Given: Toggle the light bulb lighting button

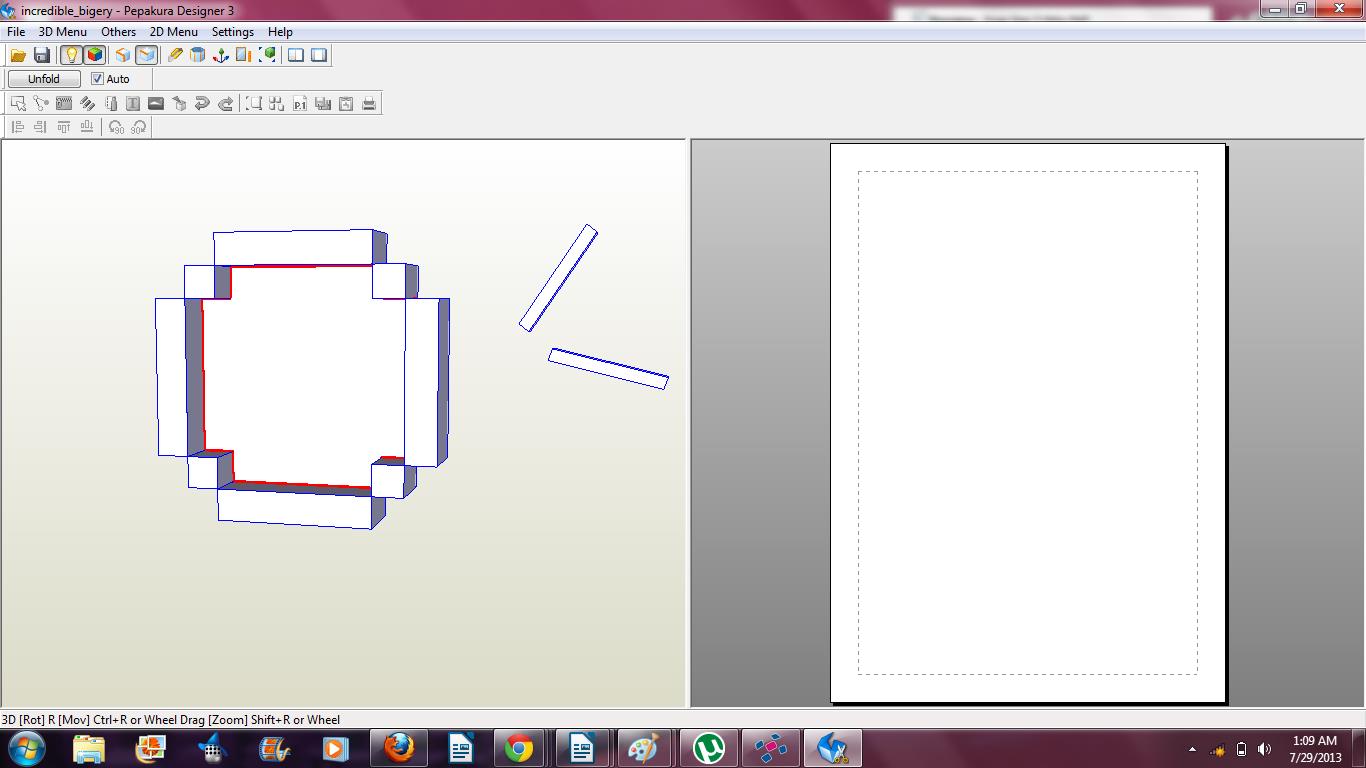Looking at the screenshot, I should point(71,55).
